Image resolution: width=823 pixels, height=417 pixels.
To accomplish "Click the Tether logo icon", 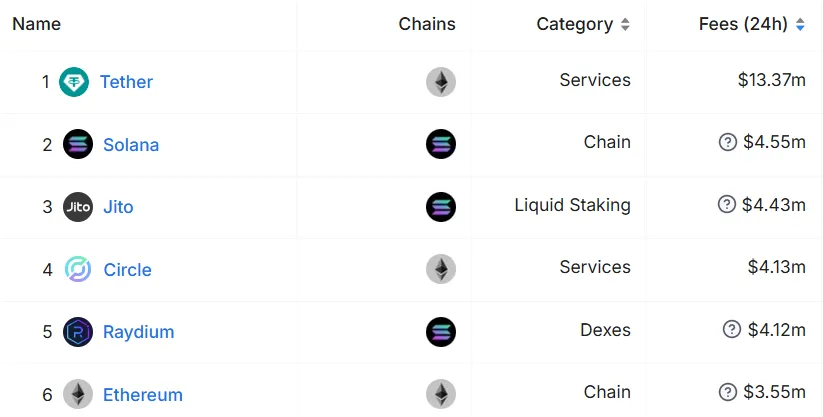I will coord(74,82).
